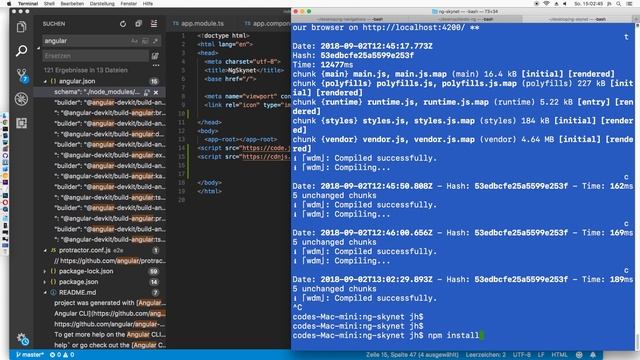Refresh the search results
640x360 pixels.
pos(122,24)
